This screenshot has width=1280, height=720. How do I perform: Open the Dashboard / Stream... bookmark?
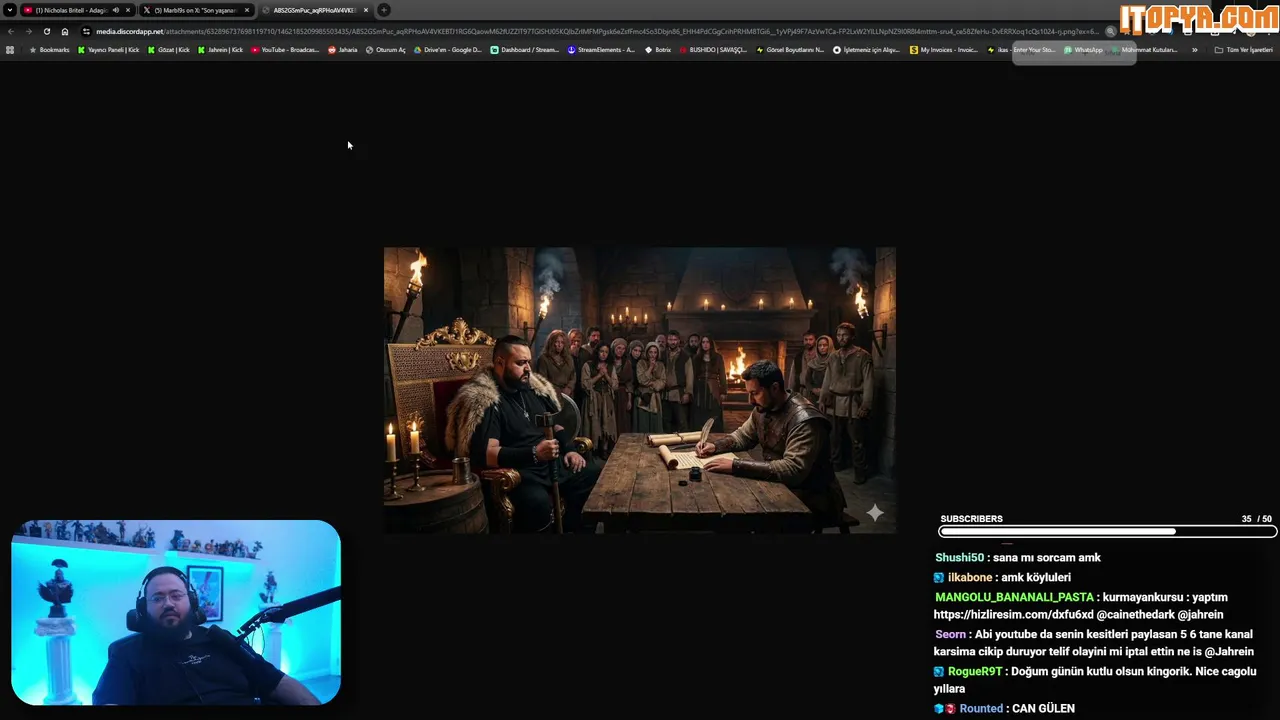point(525,49)
